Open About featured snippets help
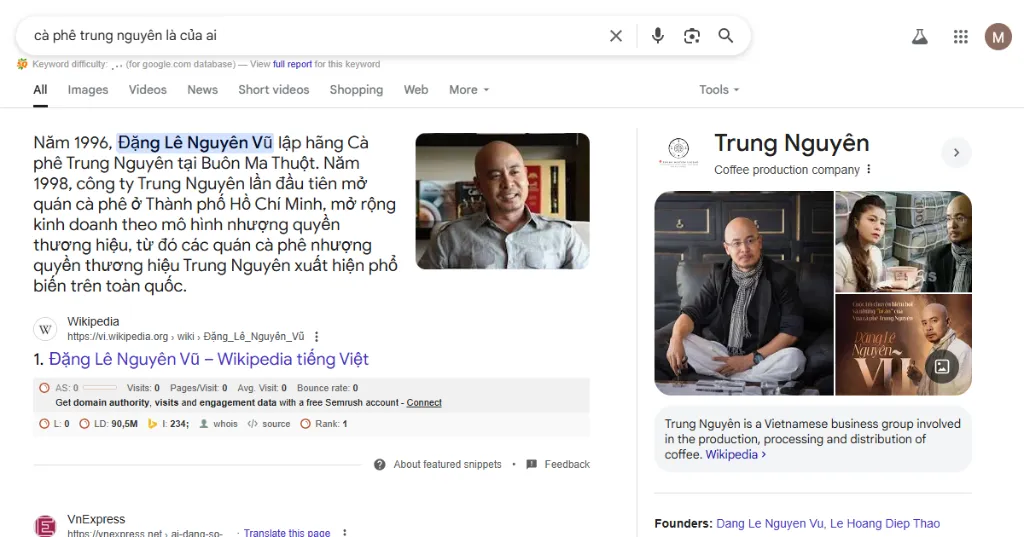The width and height of the screenshot is (1024, 537). 438,464
